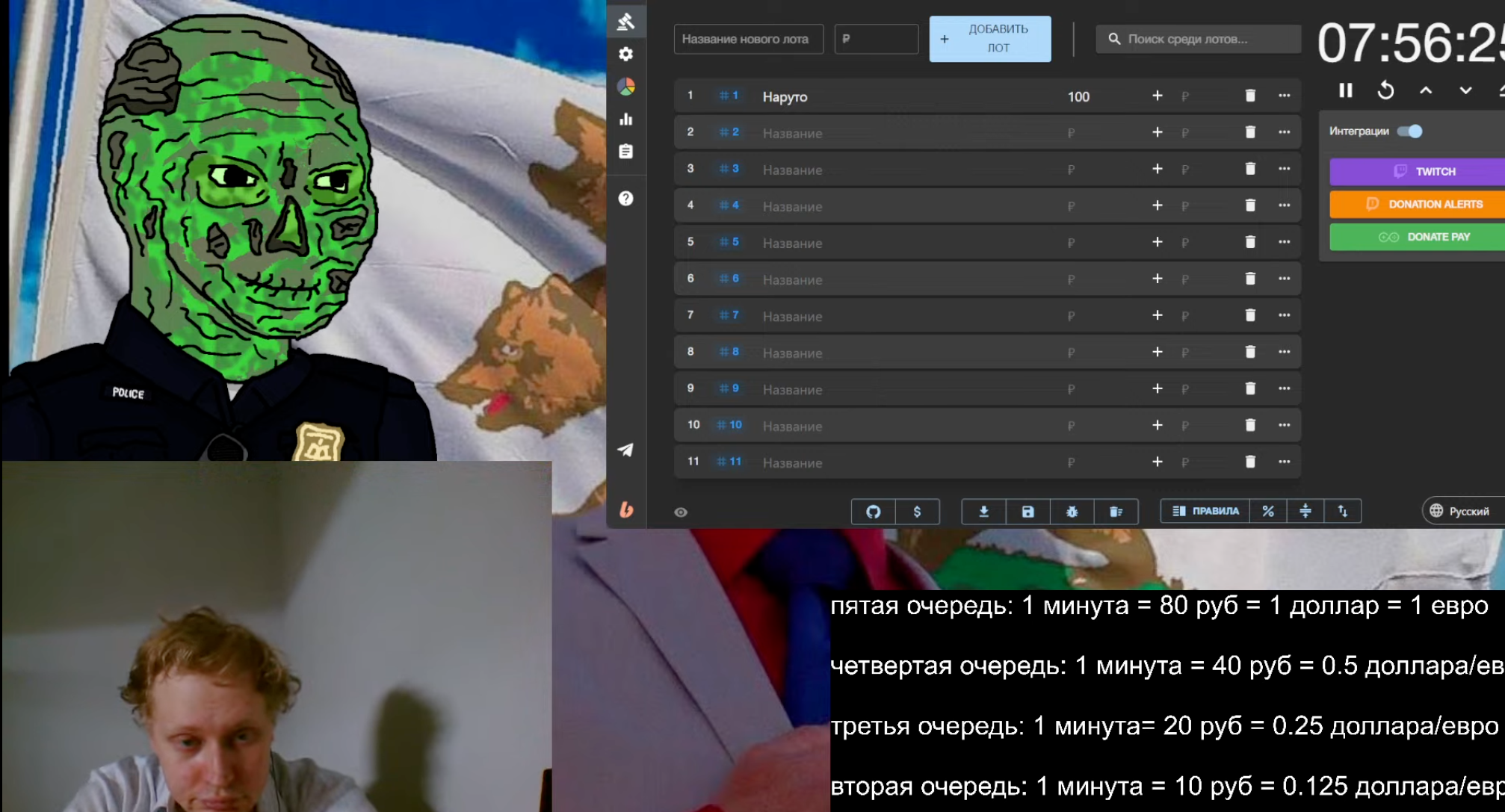Pause the timer
Viewport: 1505px width, 812px height.
click(x=1346, y=90)
